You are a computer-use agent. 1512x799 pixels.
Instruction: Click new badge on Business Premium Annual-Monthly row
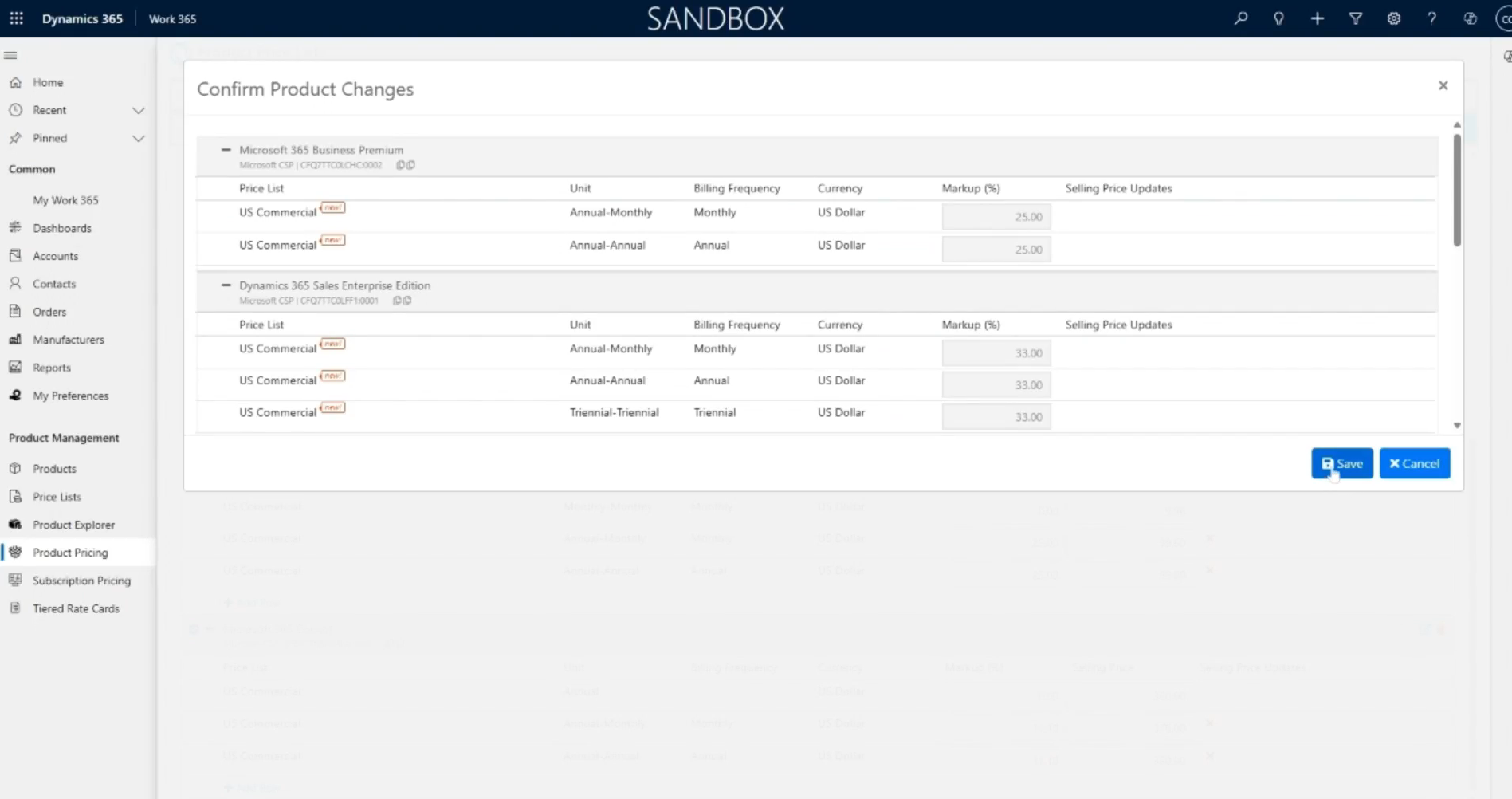click(333, 208)
